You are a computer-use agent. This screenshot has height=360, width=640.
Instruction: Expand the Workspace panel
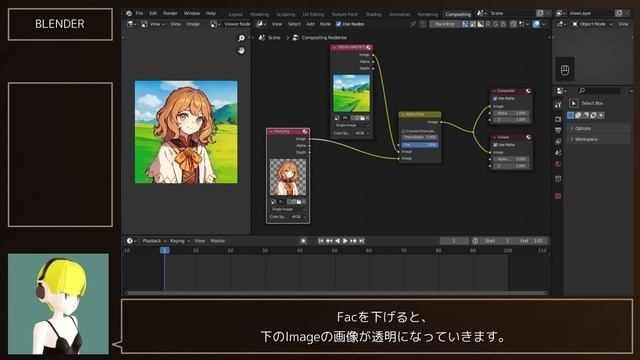point(598,139)
